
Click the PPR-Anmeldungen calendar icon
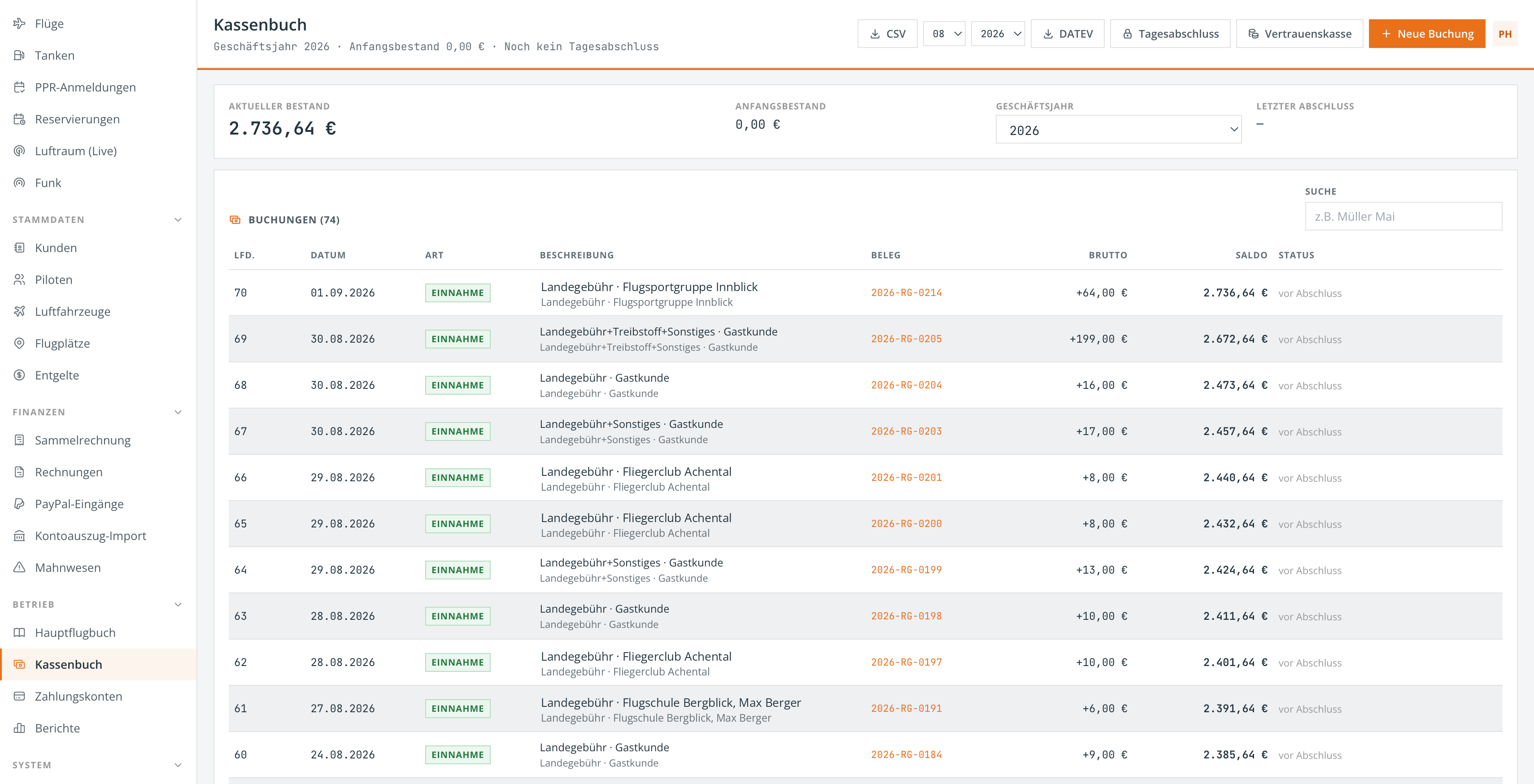[20, 87]
